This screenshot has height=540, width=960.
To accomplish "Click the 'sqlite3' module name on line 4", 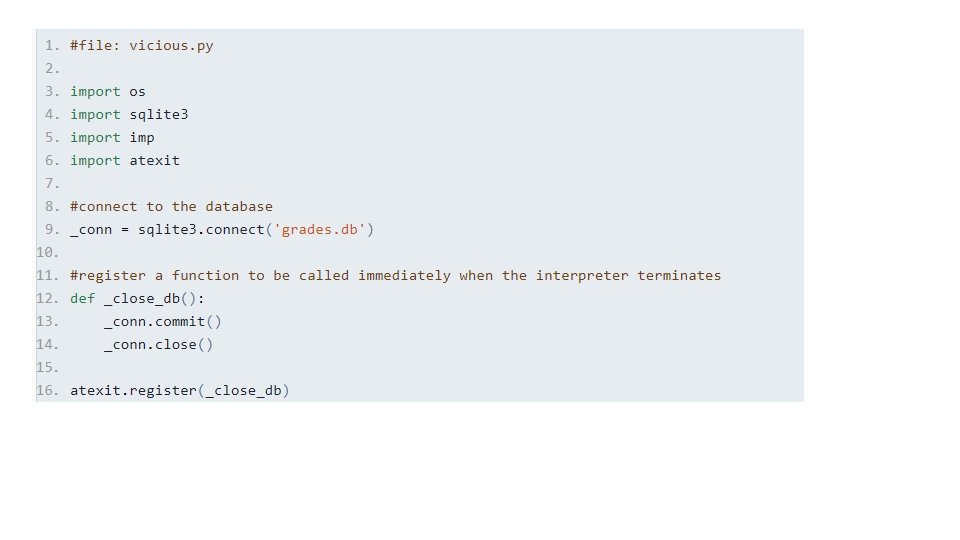I will (x=159, y=114).
